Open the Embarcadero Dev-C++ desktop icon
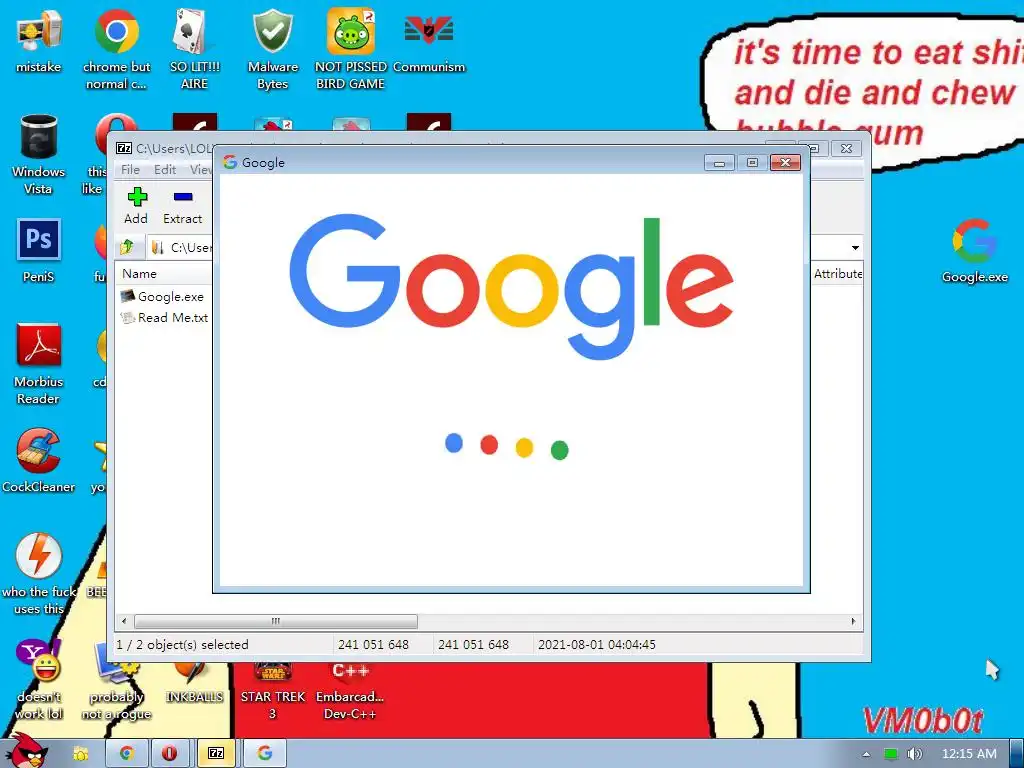1024x768 pixels. [351, 691]
